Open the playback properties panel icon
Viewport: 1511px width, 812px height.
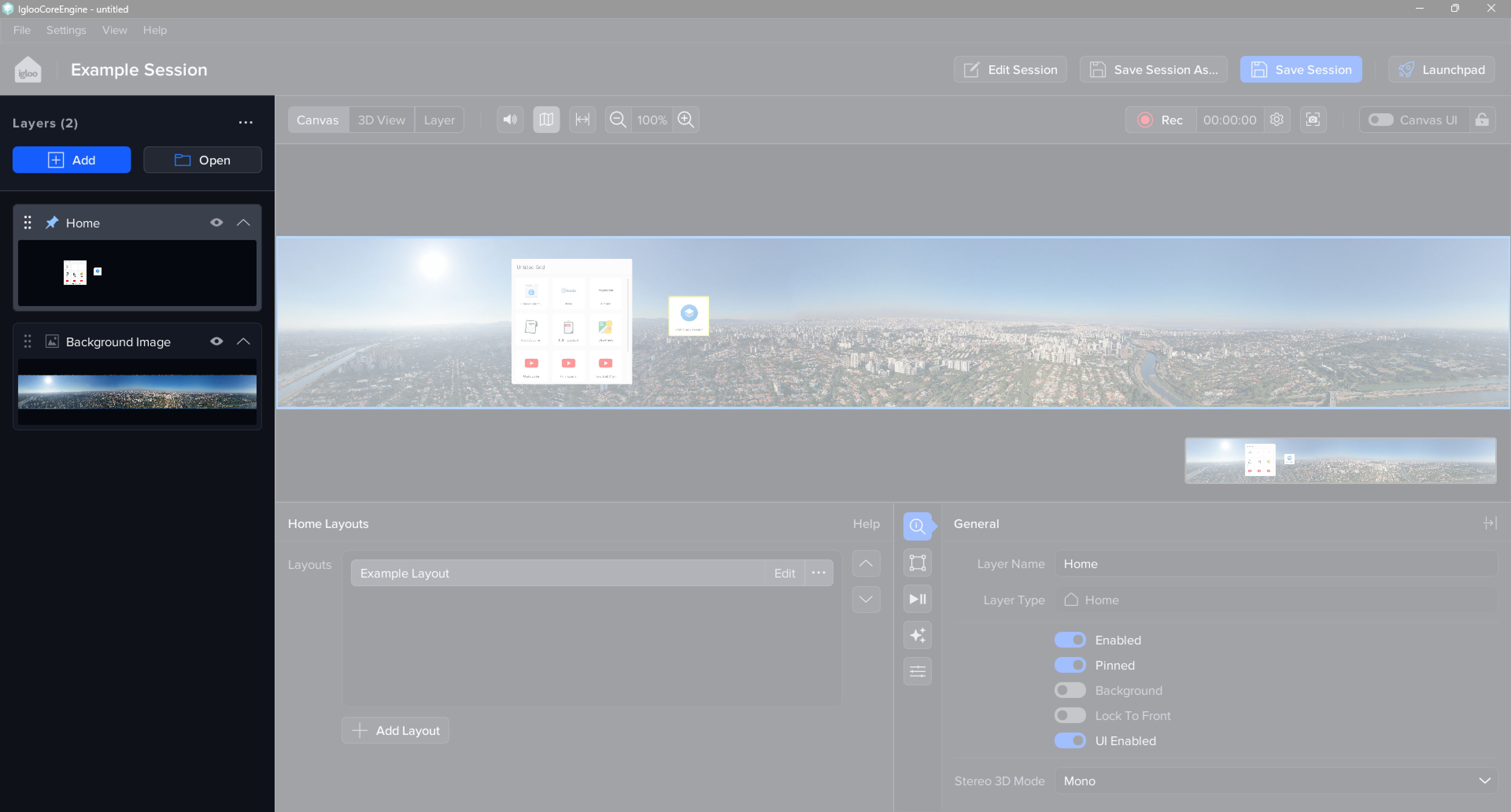[x=917, y=599]
